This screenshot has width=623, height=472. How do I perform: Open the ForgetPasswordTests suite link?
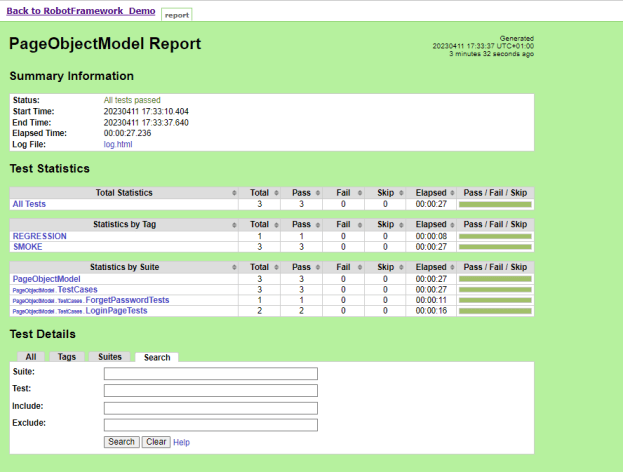click(x=127, y=300)
